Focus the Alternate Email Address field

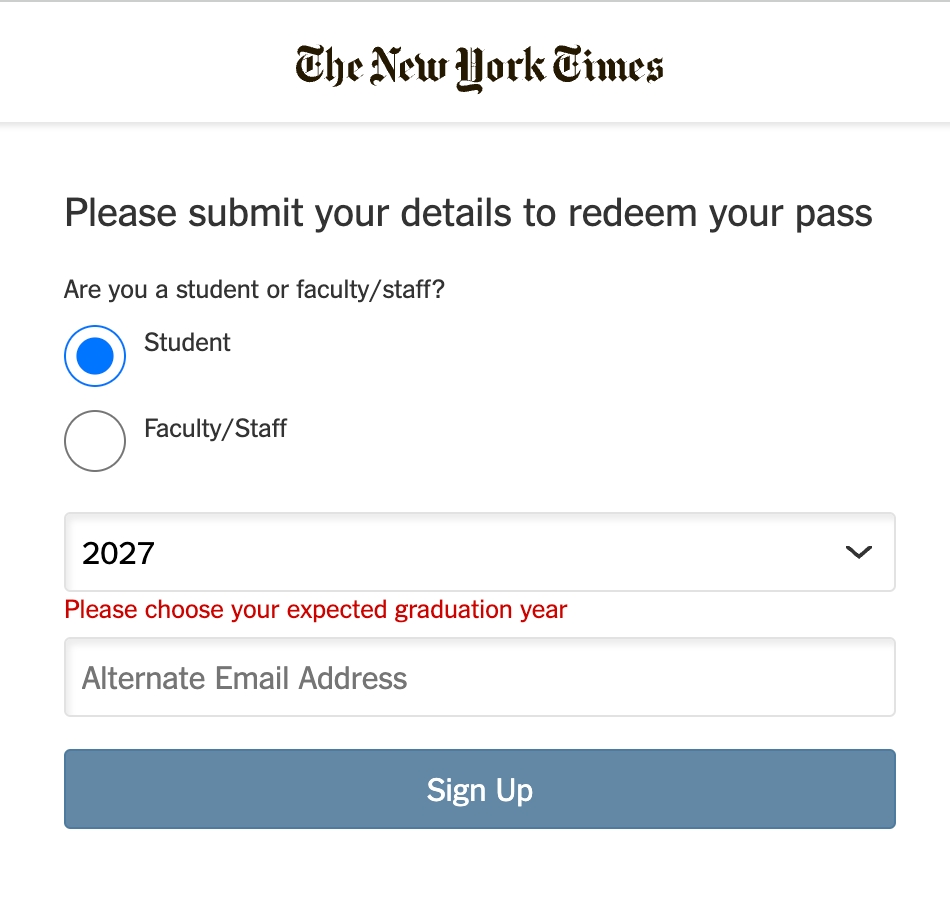[x=479, y=678]
